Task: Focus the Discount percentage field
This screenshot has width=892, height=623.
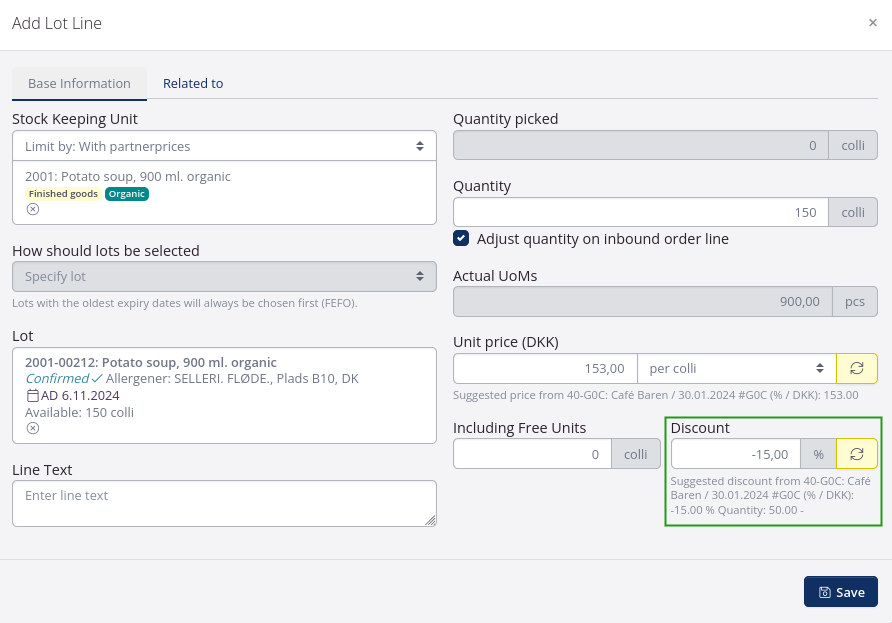Action: click(x=736, y=454)
